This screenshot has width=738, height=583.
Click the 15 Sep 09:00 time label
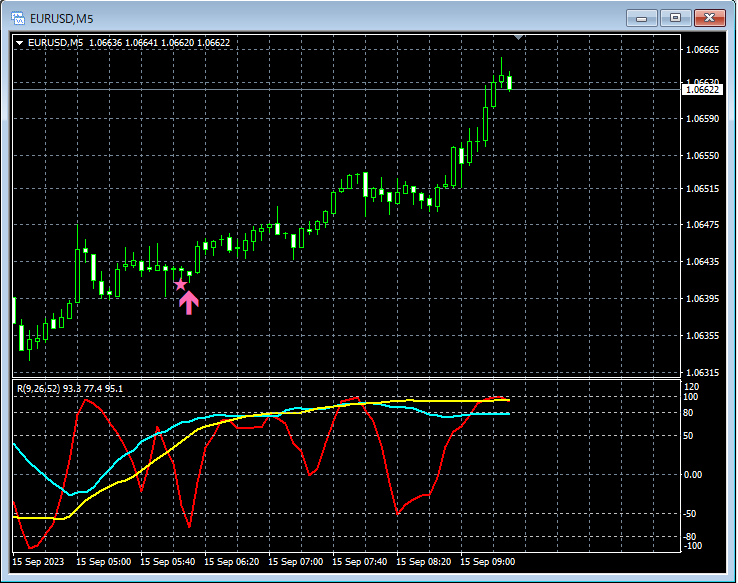pyautogui.click(x=488, y=562)
